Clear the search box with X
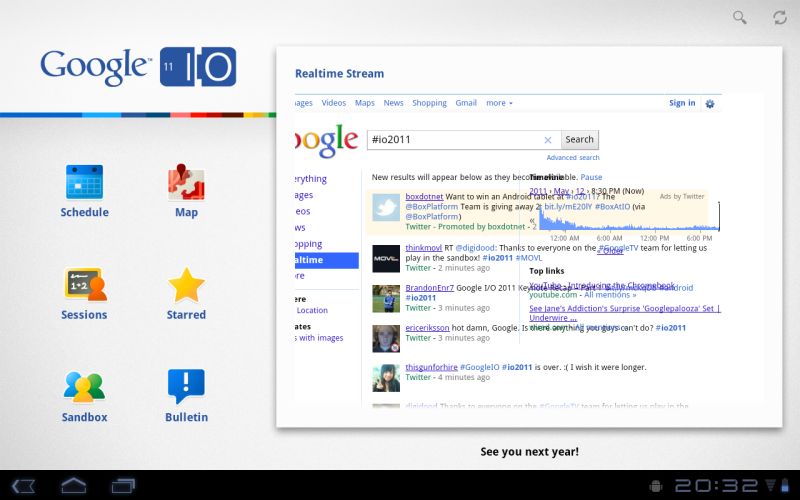Screen dimensions: 800x500 pos(547,140)
